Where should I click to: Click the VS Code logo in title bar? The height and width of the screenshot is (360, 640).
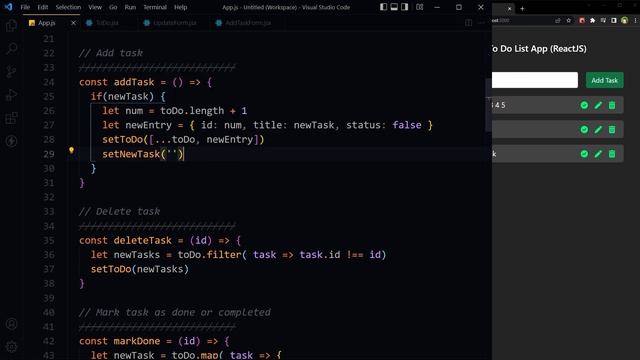coord(9,7)
